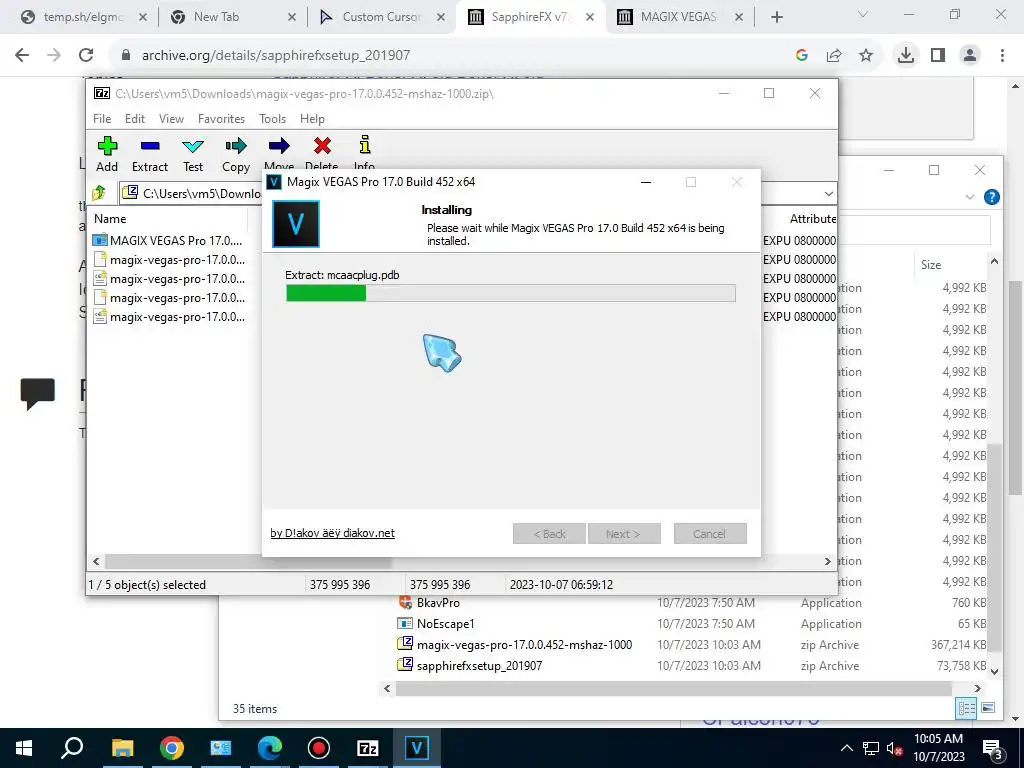Switch to the MAGIX VEGAS browser tab
Viewport: 1024px width, 768px height.
[x=679, y=17]
